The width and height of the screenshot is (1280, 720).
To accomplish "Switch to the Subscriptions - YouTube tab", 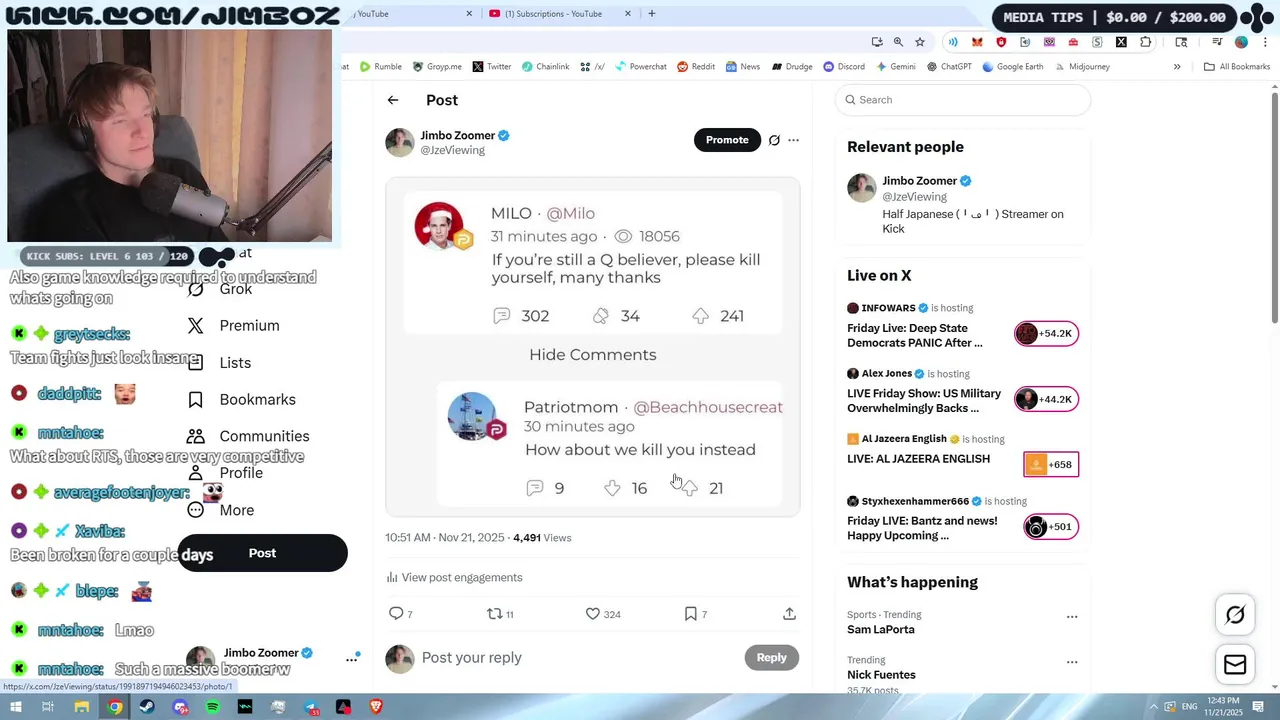I will 559,14.
